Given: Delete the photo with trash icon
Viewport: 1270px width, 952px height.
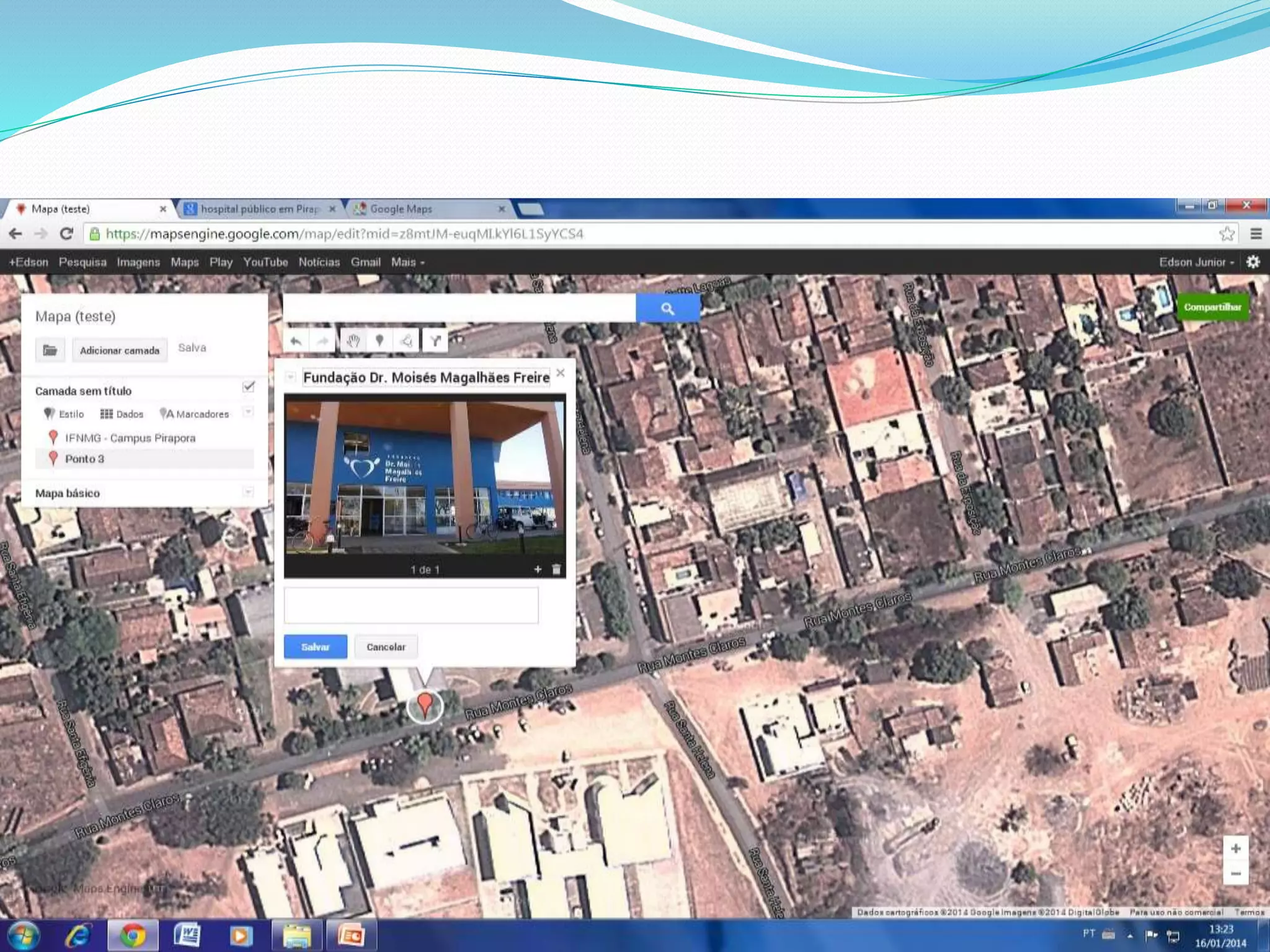Looking at the screenshot, I should coord(556,570).
